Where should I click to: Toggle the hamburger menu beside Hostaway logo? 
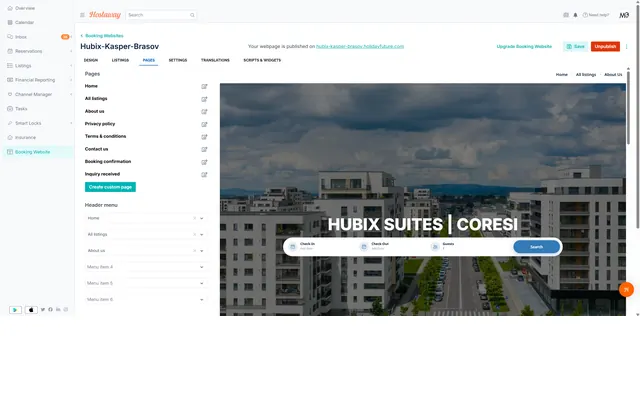click(x=82, y=15)
